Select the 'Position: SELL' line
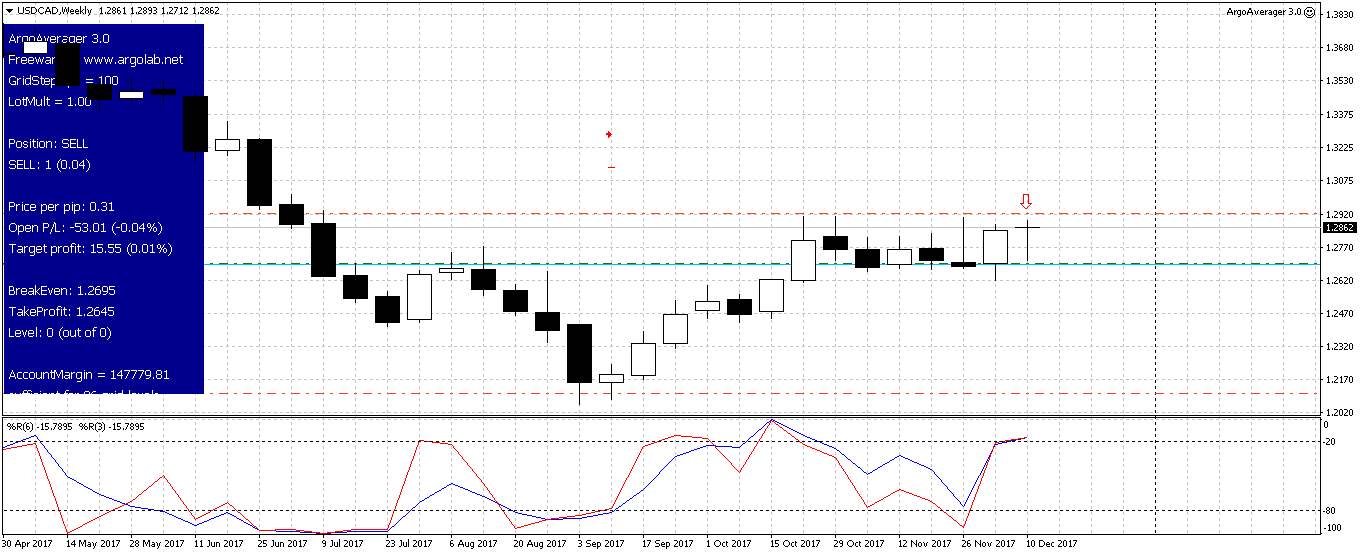The image size is (1360, 555). click(48, 144)
